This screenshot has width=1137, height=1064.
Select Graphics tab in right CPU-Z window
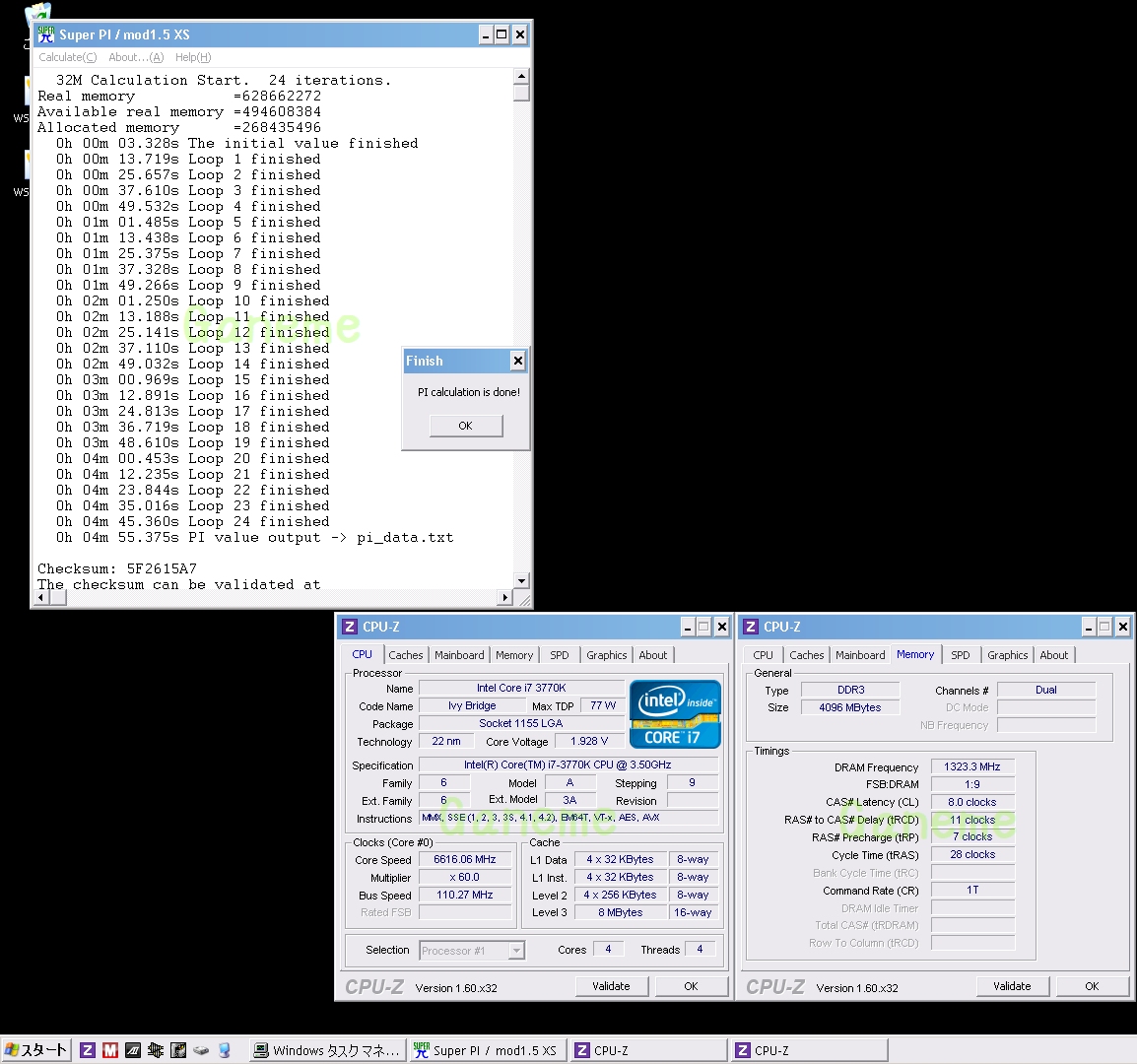click(x=1007, y=655)
